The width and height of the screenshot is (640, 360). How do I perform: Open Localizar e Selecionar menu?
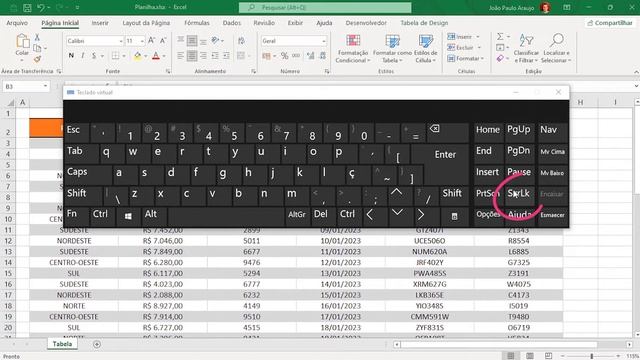(x=556, y=49)
